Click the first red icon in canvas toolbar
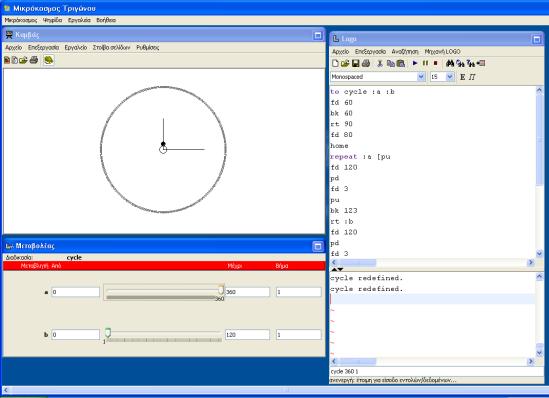The image size is (549, 398). [7, 60]
